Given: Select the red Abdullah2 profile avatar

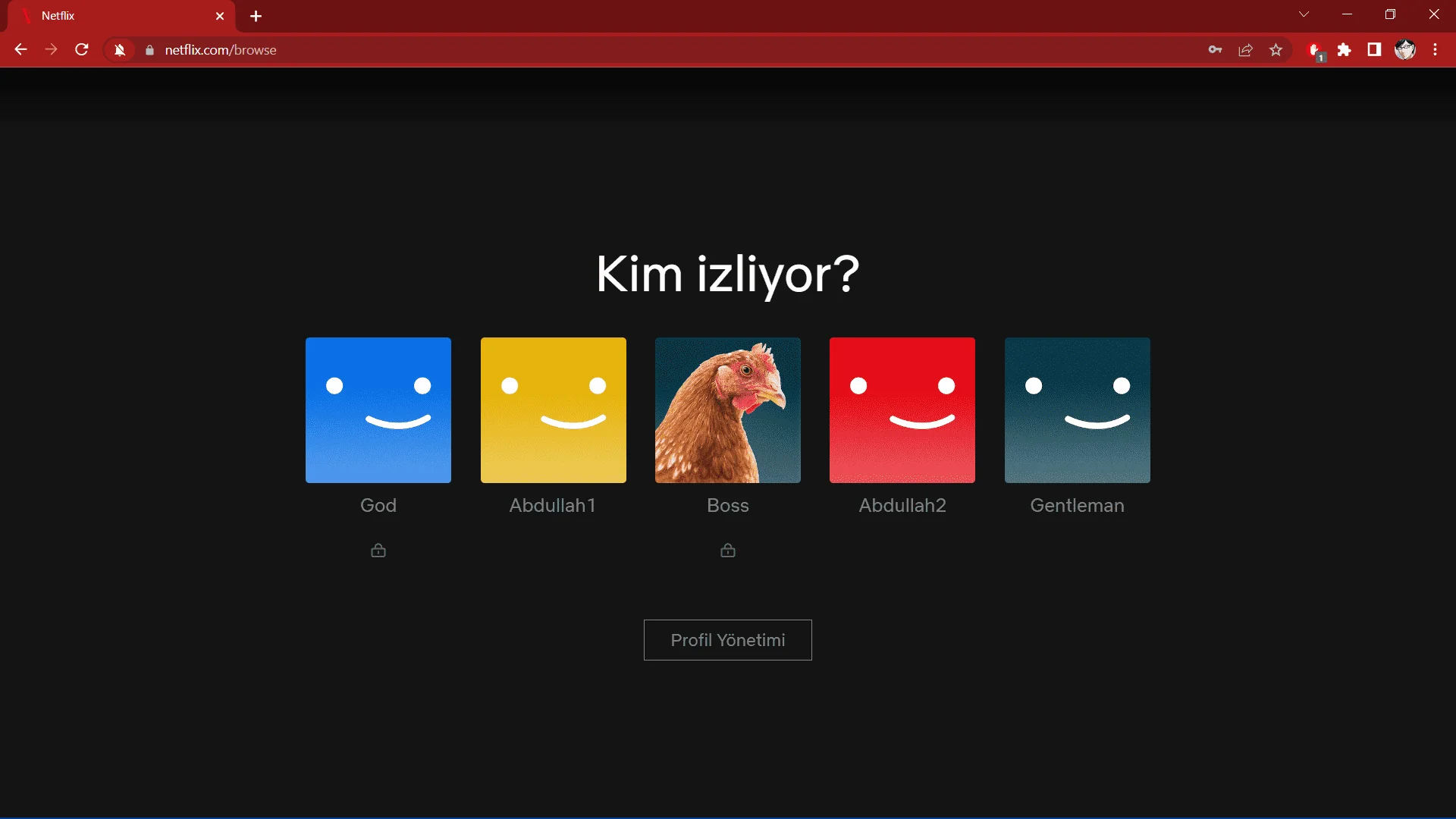Looking at the screenshot, I should coord(902,410).
